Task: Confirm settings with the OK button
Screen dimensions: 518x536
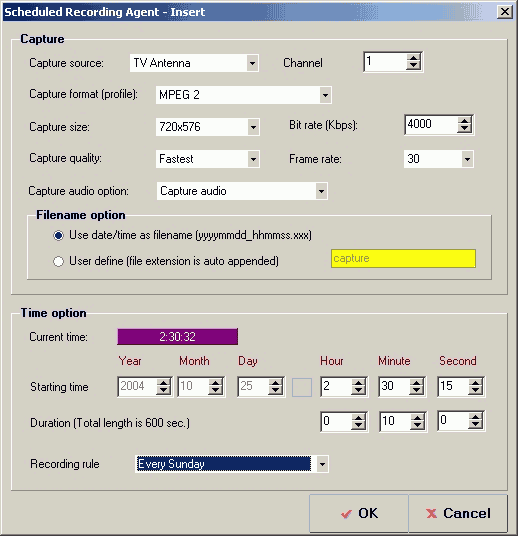Action: pos(359,513)
